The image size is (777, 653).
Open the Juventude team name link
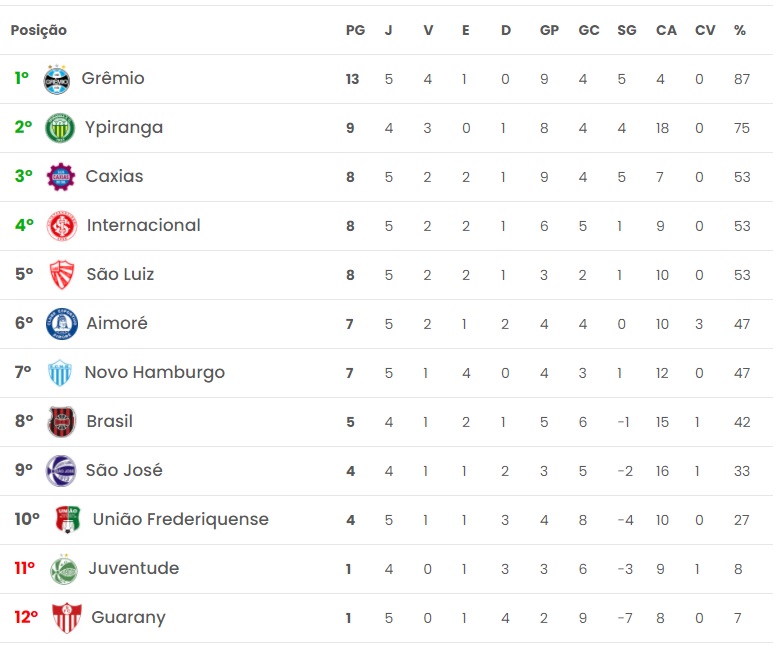pyautogui.click(x=134, y=569)
